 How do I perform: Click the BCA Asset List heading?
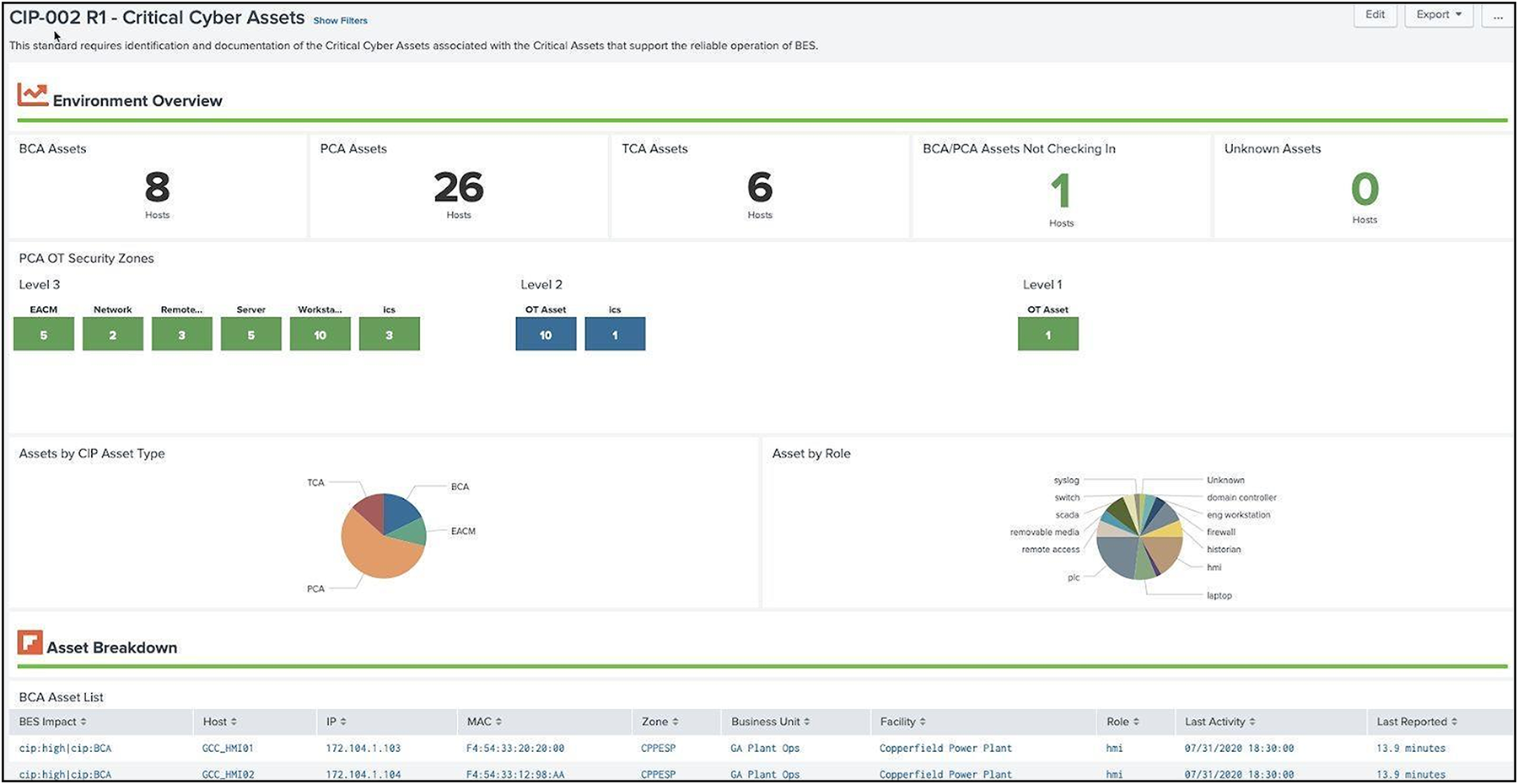pyautogui.click(x=61, y=697)
